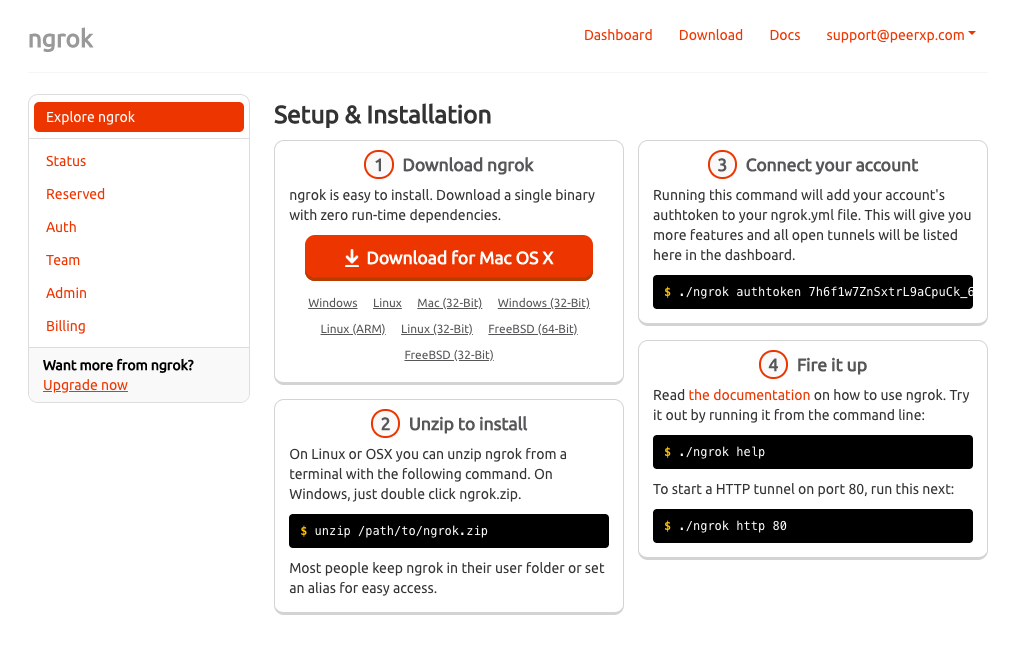Open the Dashboard page
Viewport: 1016px width, 646px height.
618,35
